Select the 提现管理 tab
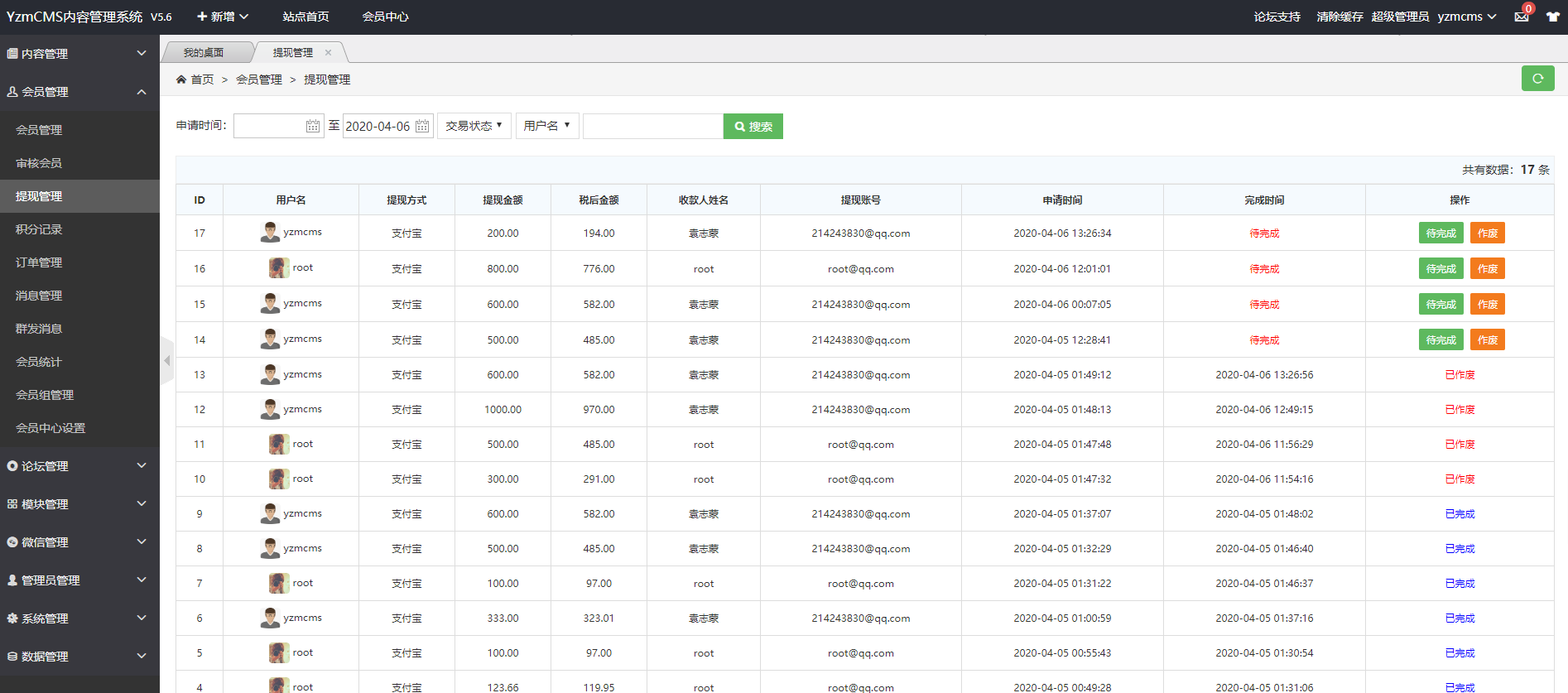 [294, 52]
